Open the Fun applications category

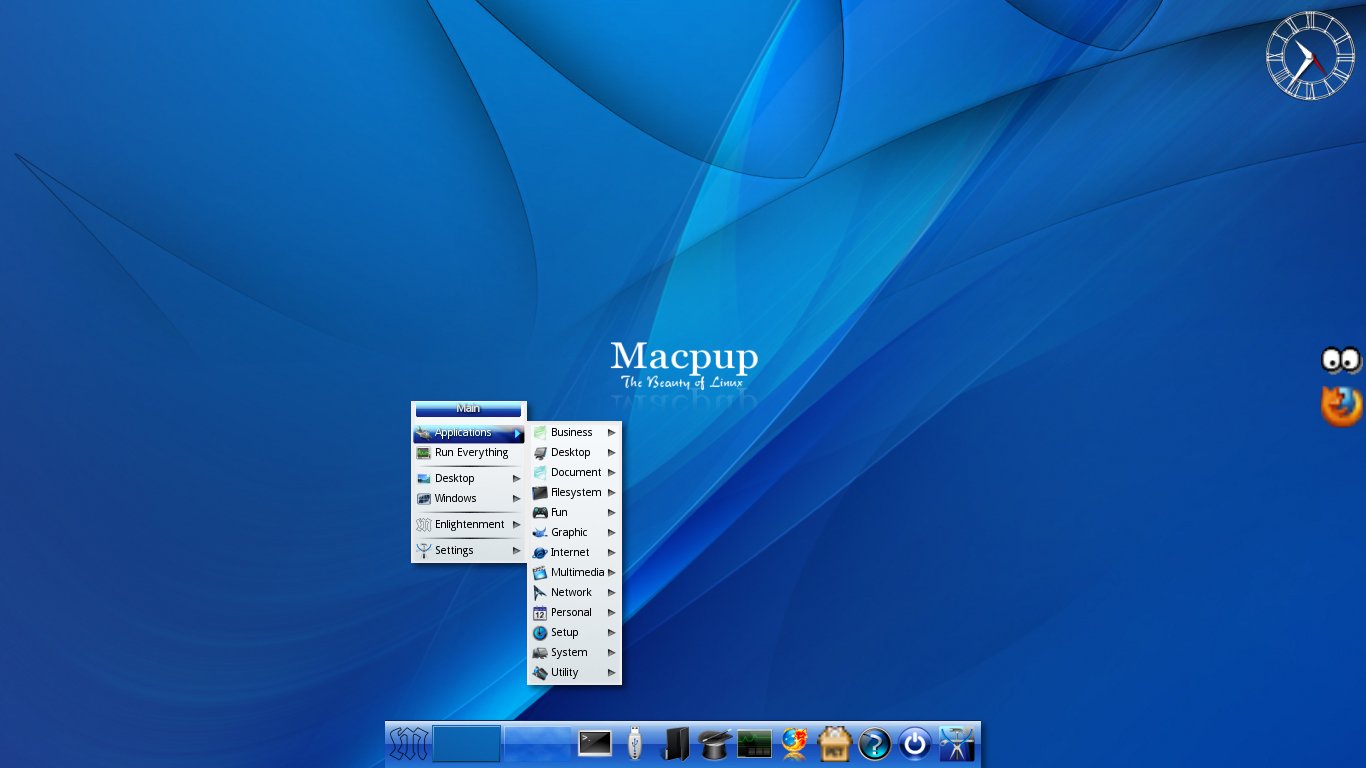click(575, 513)
